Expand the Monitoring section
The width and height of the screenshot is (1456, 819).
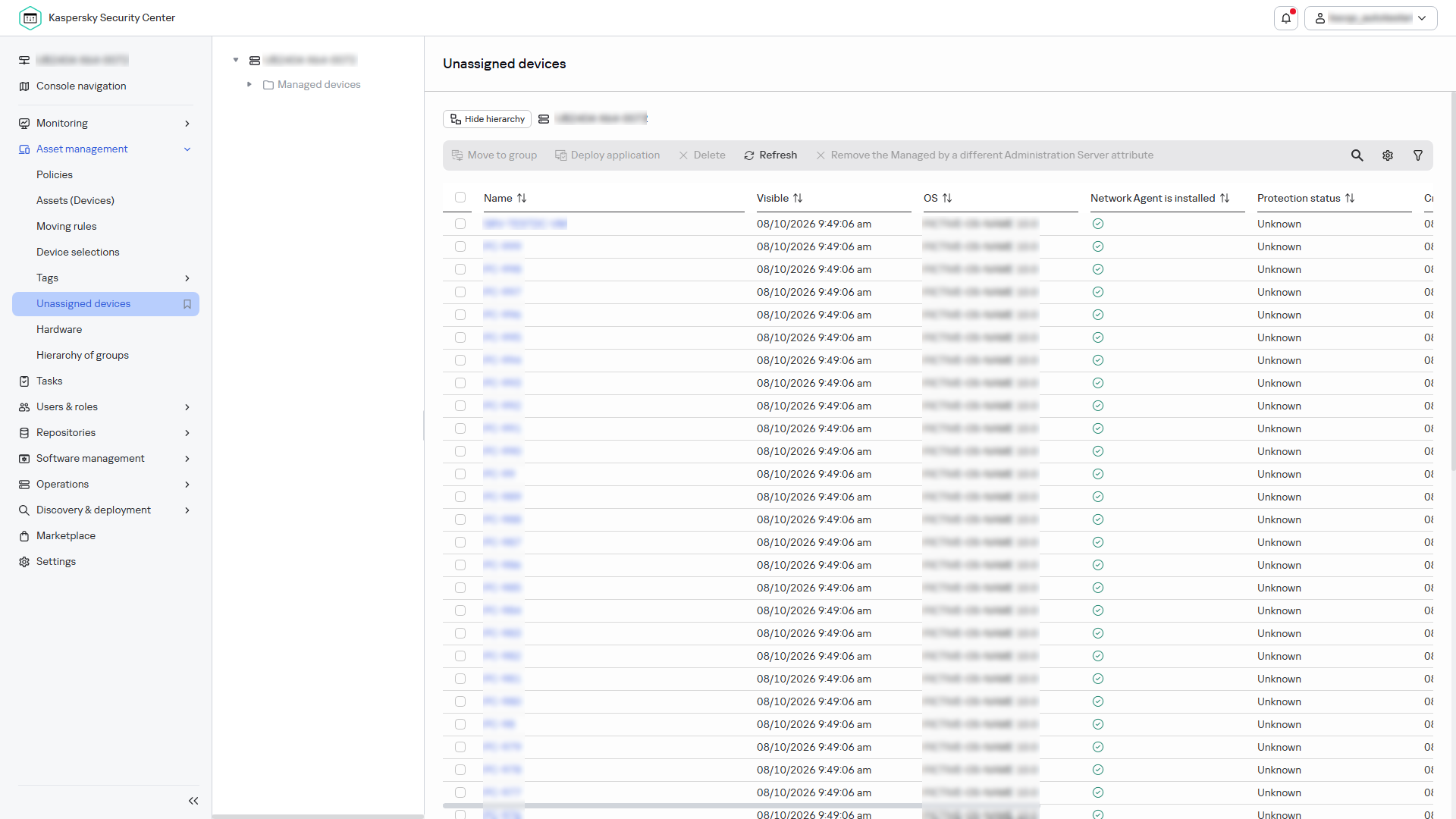coord(187,124)
